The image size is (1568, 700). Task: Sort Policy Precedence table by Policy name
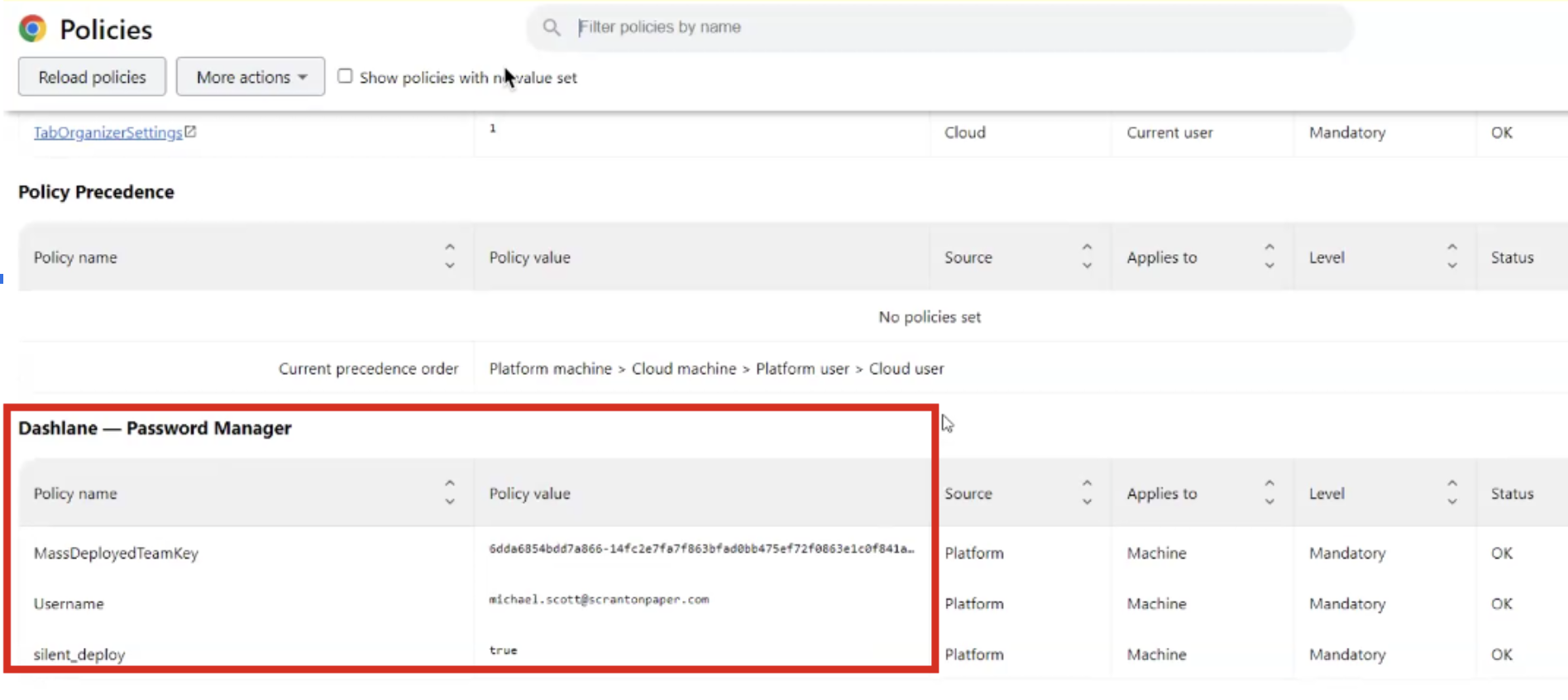(449, 257)
